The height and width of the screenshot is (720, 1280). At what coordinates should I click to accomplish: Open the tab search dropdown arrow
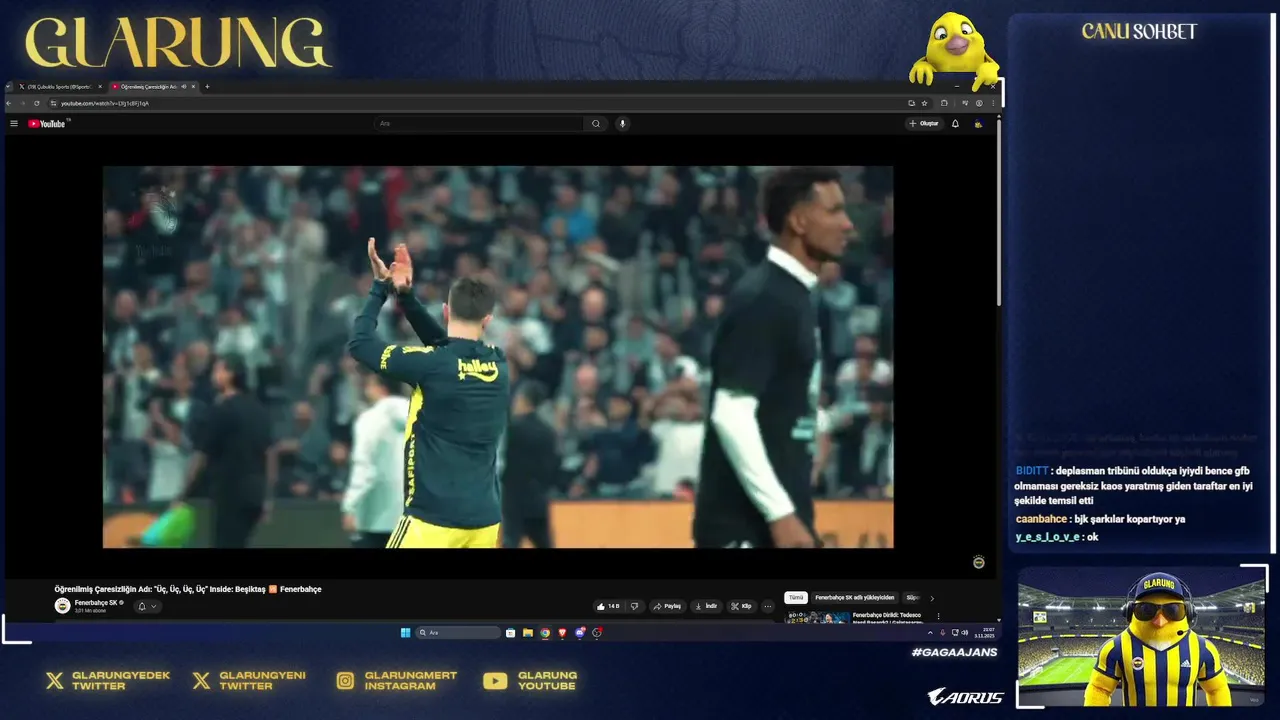(9, 87)
